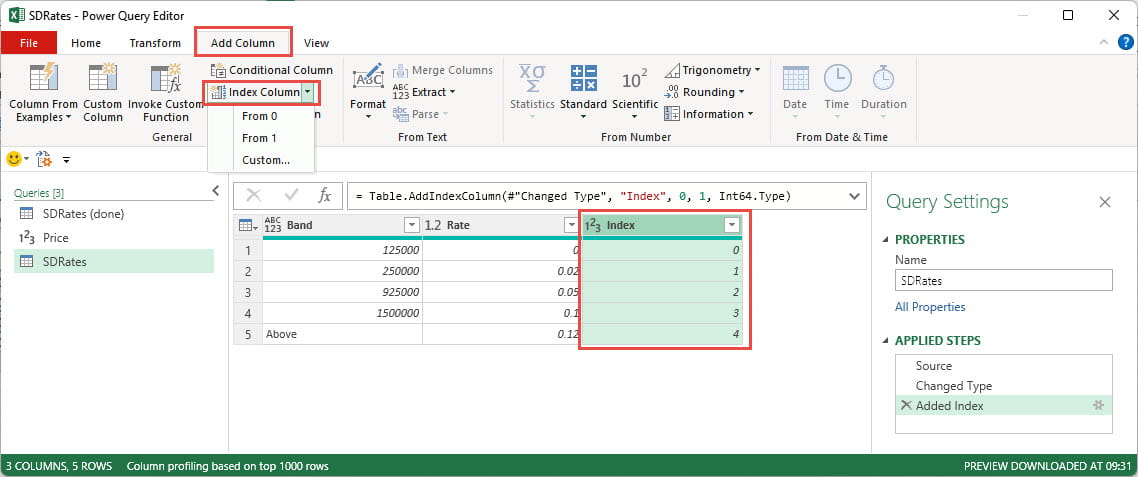Expand the formula bar dropdown chevron
Viewport: 1138px width, 477px height.
855,197
